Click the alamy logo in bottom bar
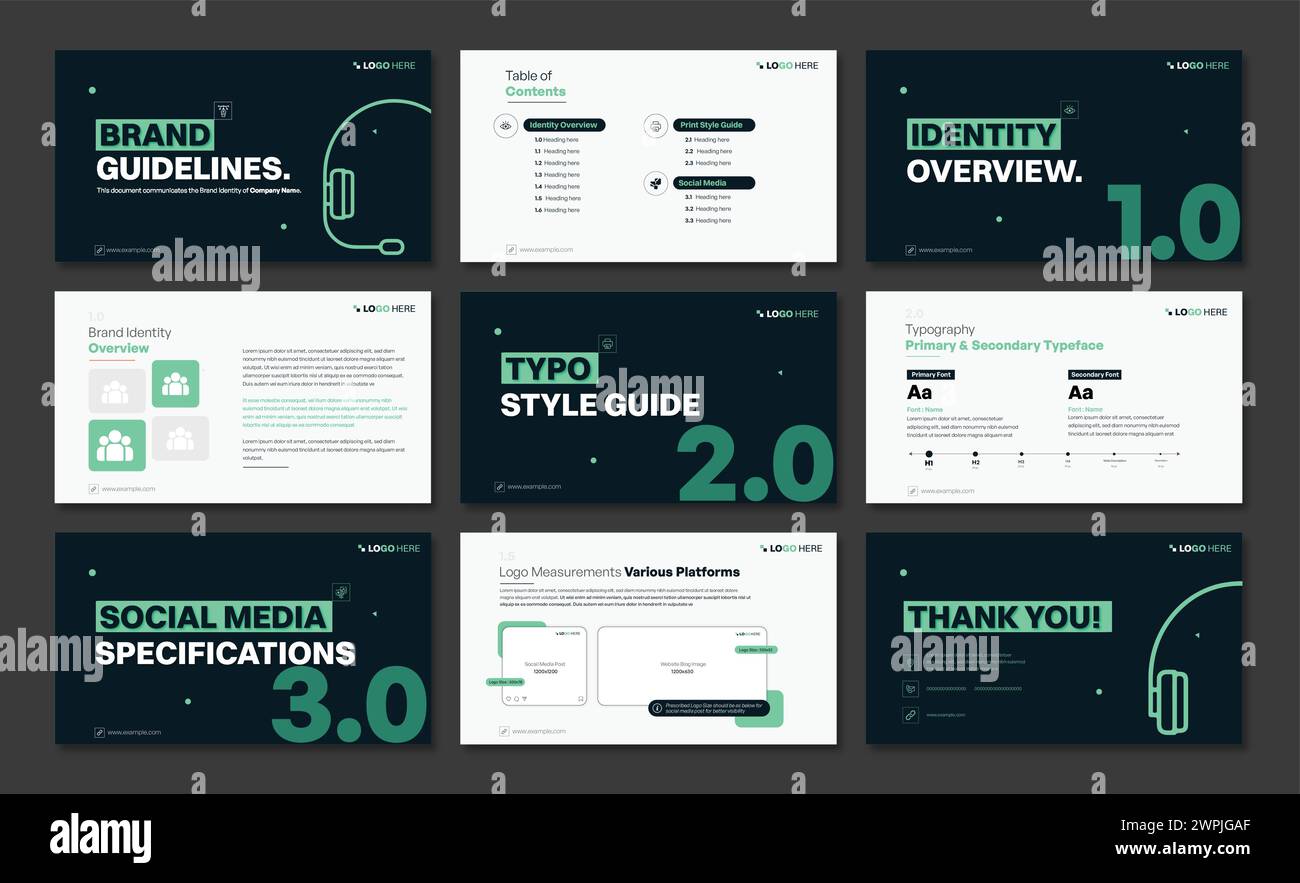This screenshot has height=883, width=1300. point(100,837)
